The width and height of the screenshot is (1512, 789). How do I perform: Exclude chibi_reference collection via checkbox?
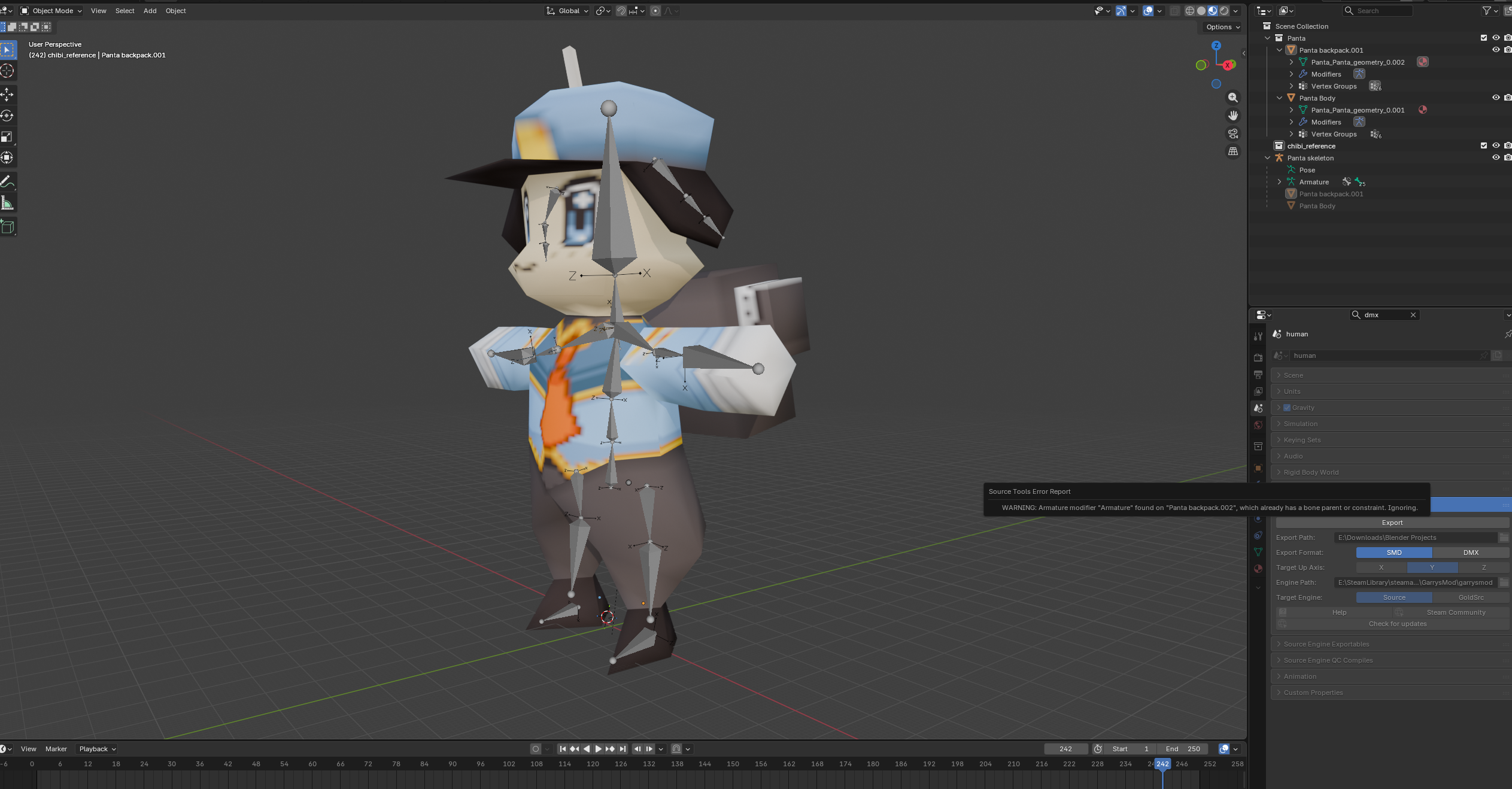(x=1483, y=145)
